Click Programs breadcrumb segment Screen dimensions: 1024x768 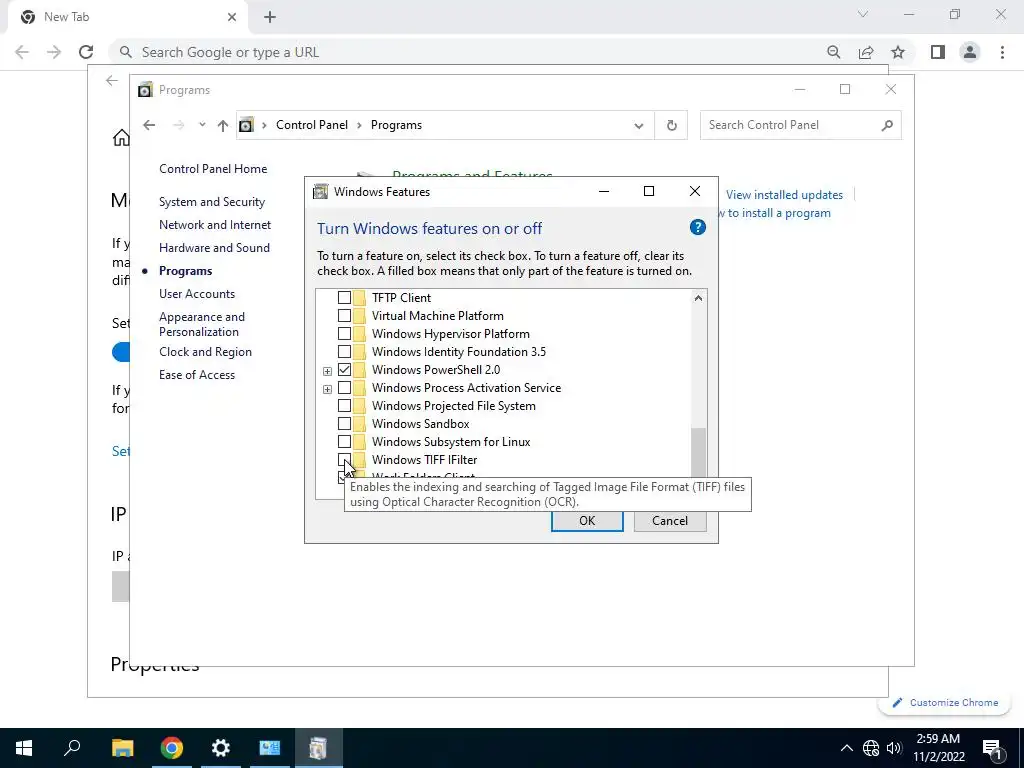coord(396,125)
